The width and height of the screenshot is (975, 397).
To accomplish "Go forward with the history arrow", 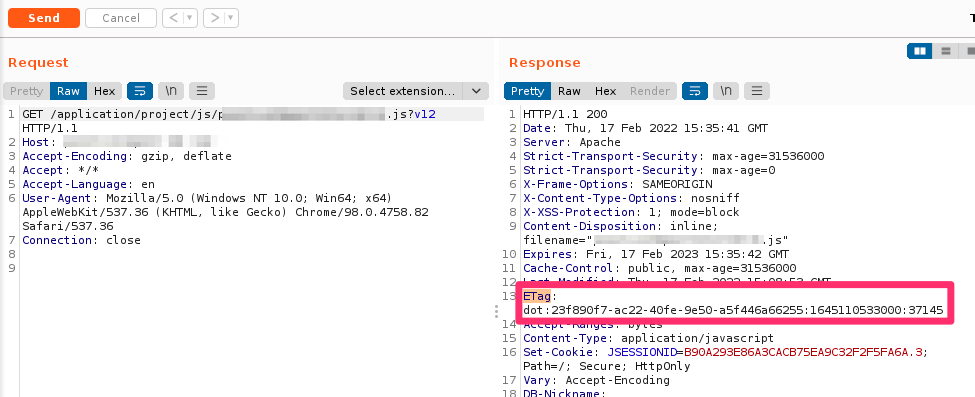I will coord(215,18).
